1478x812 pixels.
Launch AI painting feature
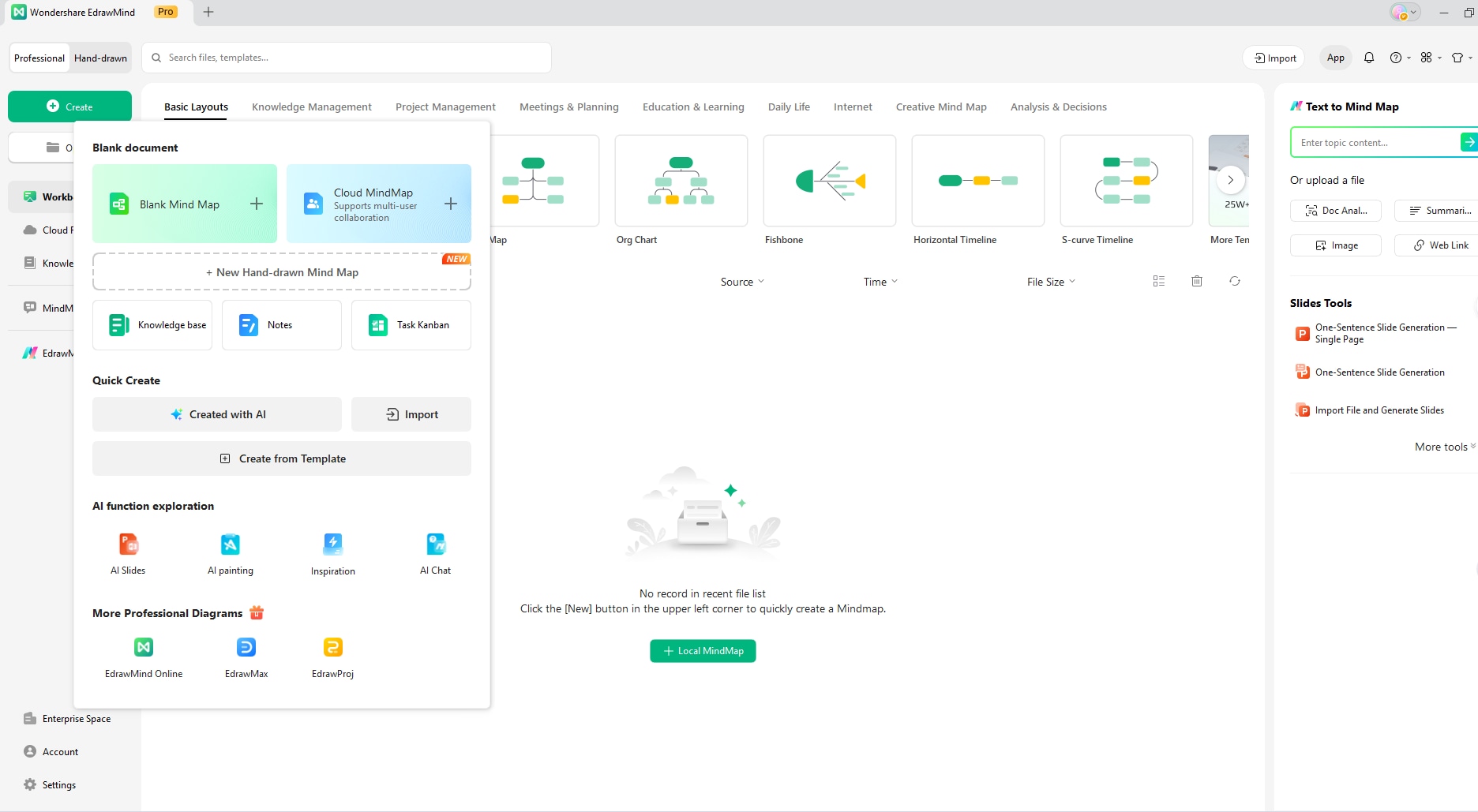[x=231, y=554]
